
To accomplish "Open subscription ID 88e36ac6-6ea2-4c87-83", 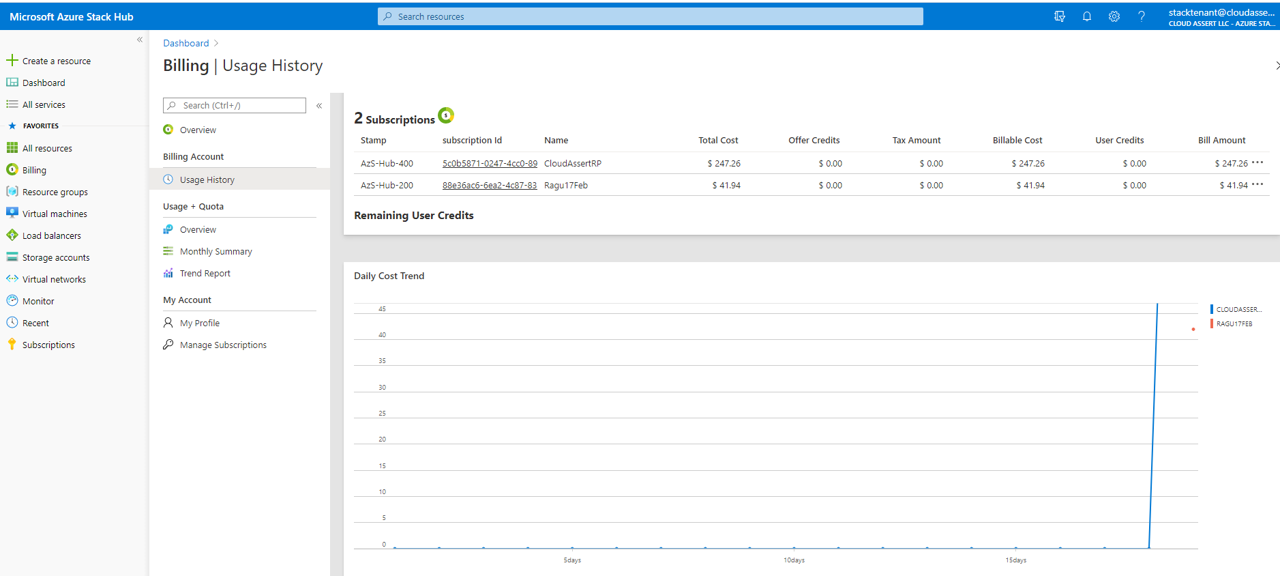I will [490, 185].
